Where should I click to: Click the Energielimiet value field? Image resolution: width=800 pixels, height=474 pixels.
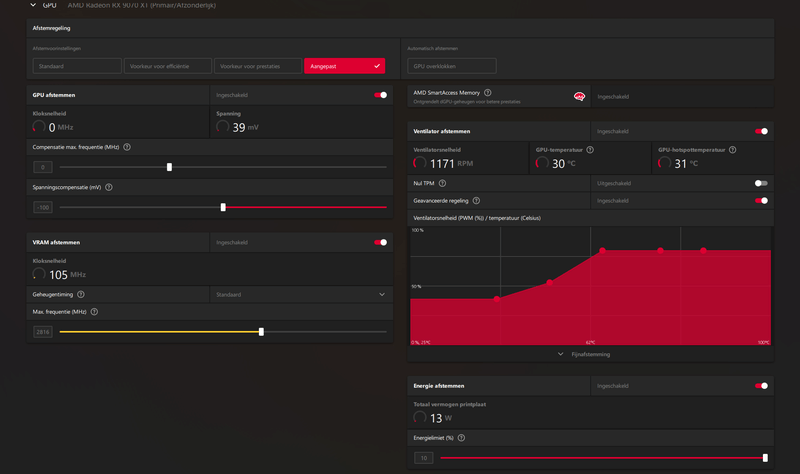coord(423,458)
